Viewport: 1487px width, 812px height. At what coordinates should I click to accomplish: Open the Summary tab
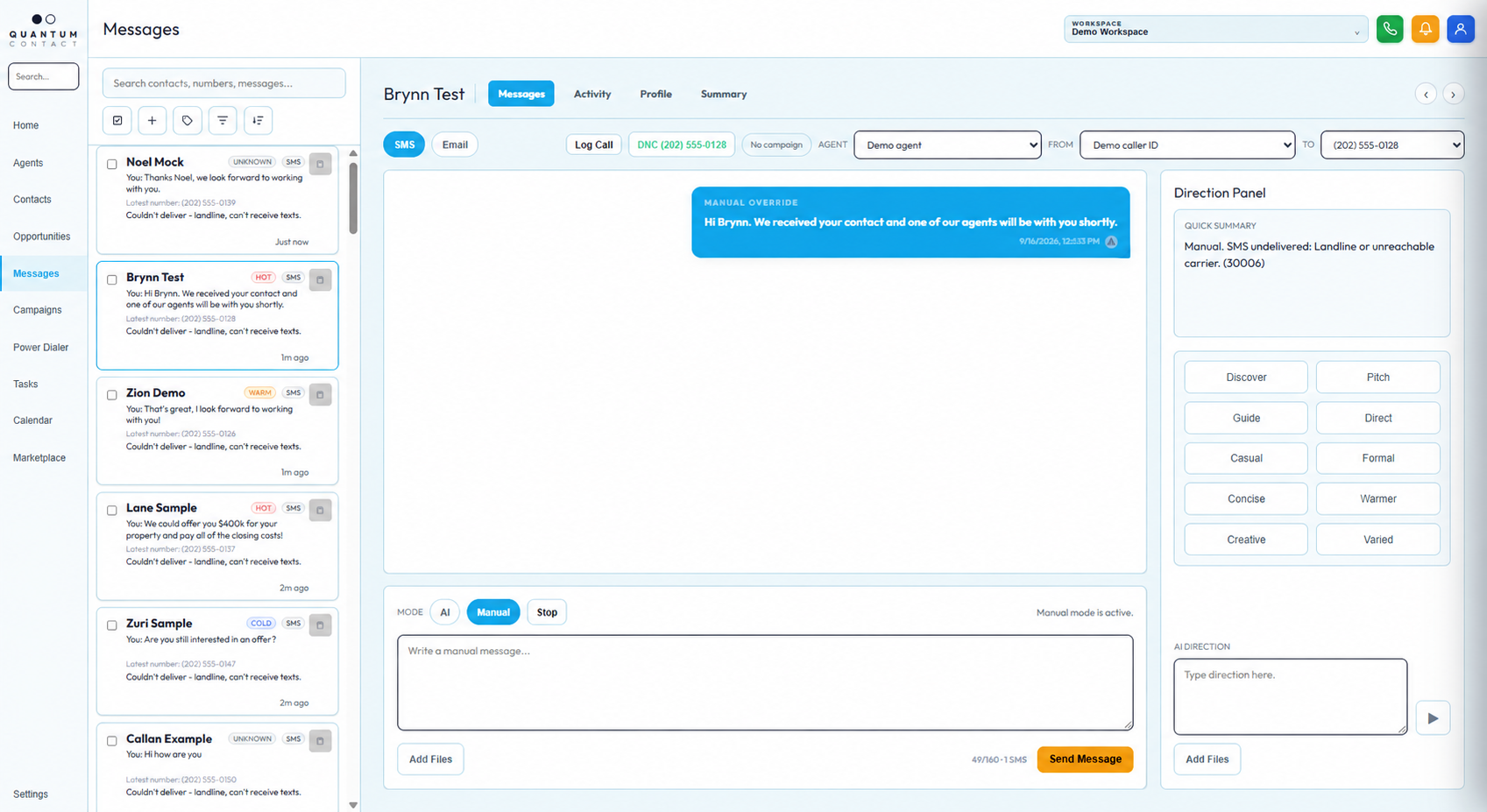click(x=724, y=94)
